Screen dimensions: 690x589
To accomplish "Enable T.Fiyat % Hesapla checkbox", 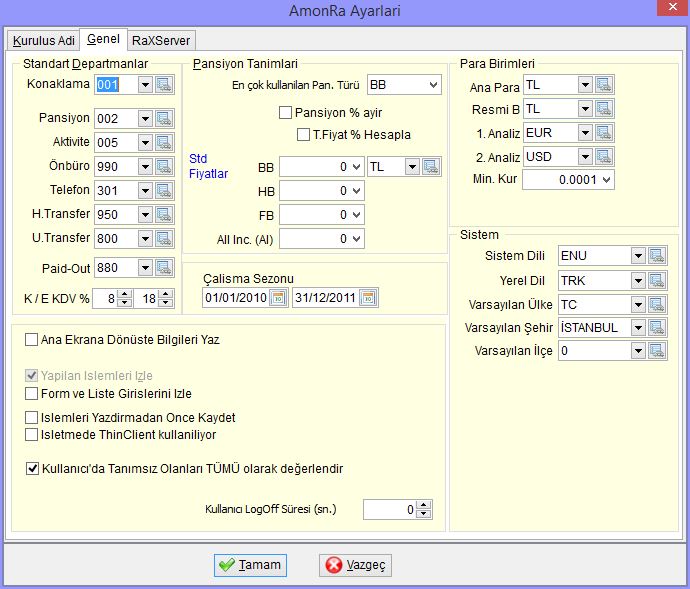I will [303, 134].
